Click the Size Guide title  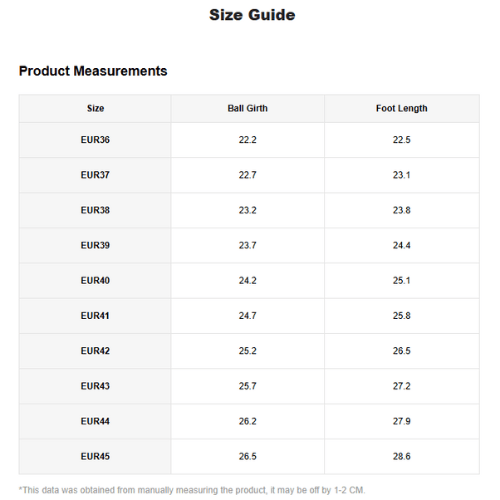click(x=252, y=15)
